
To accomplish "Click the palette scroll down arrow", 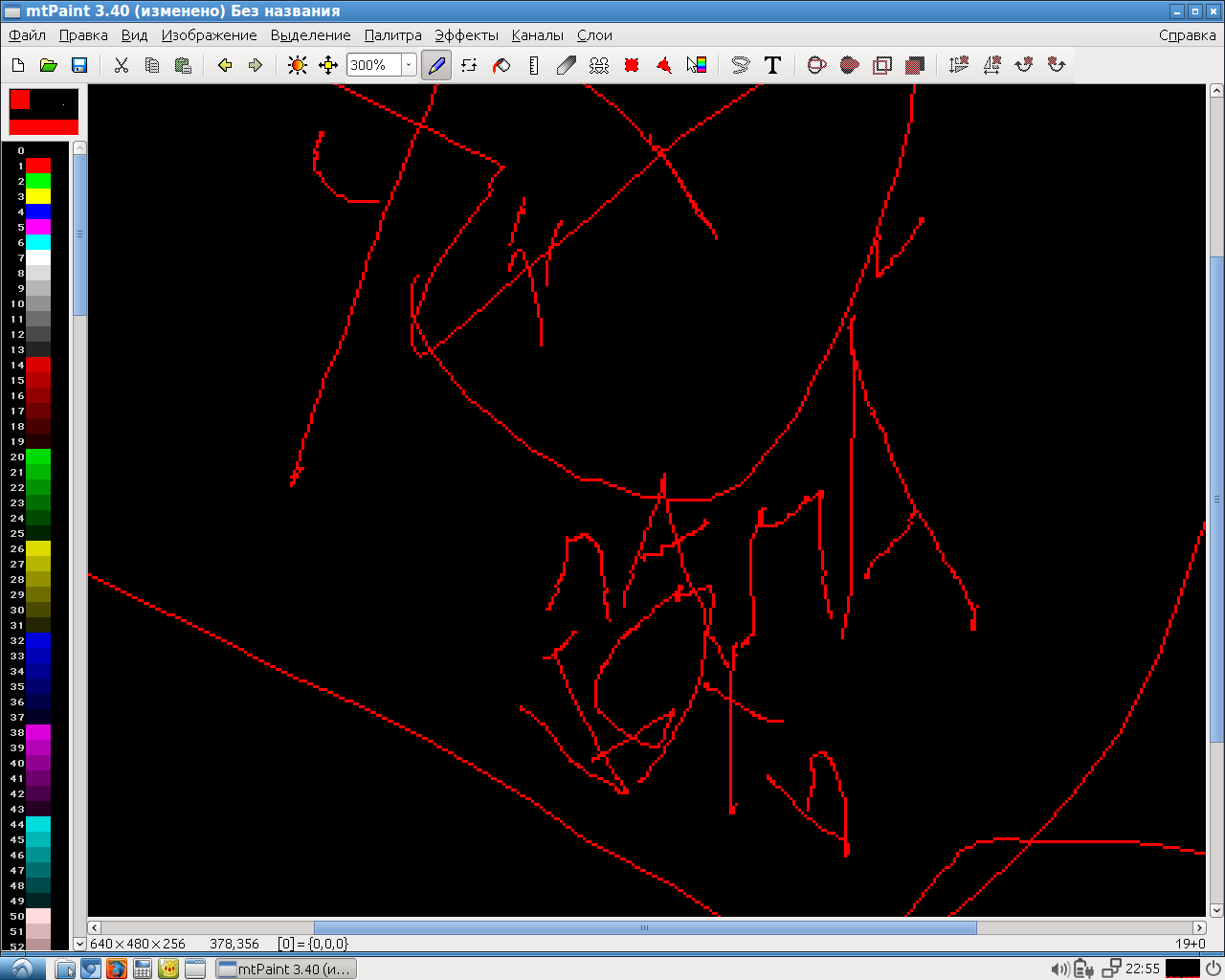I will pos(79,944).
